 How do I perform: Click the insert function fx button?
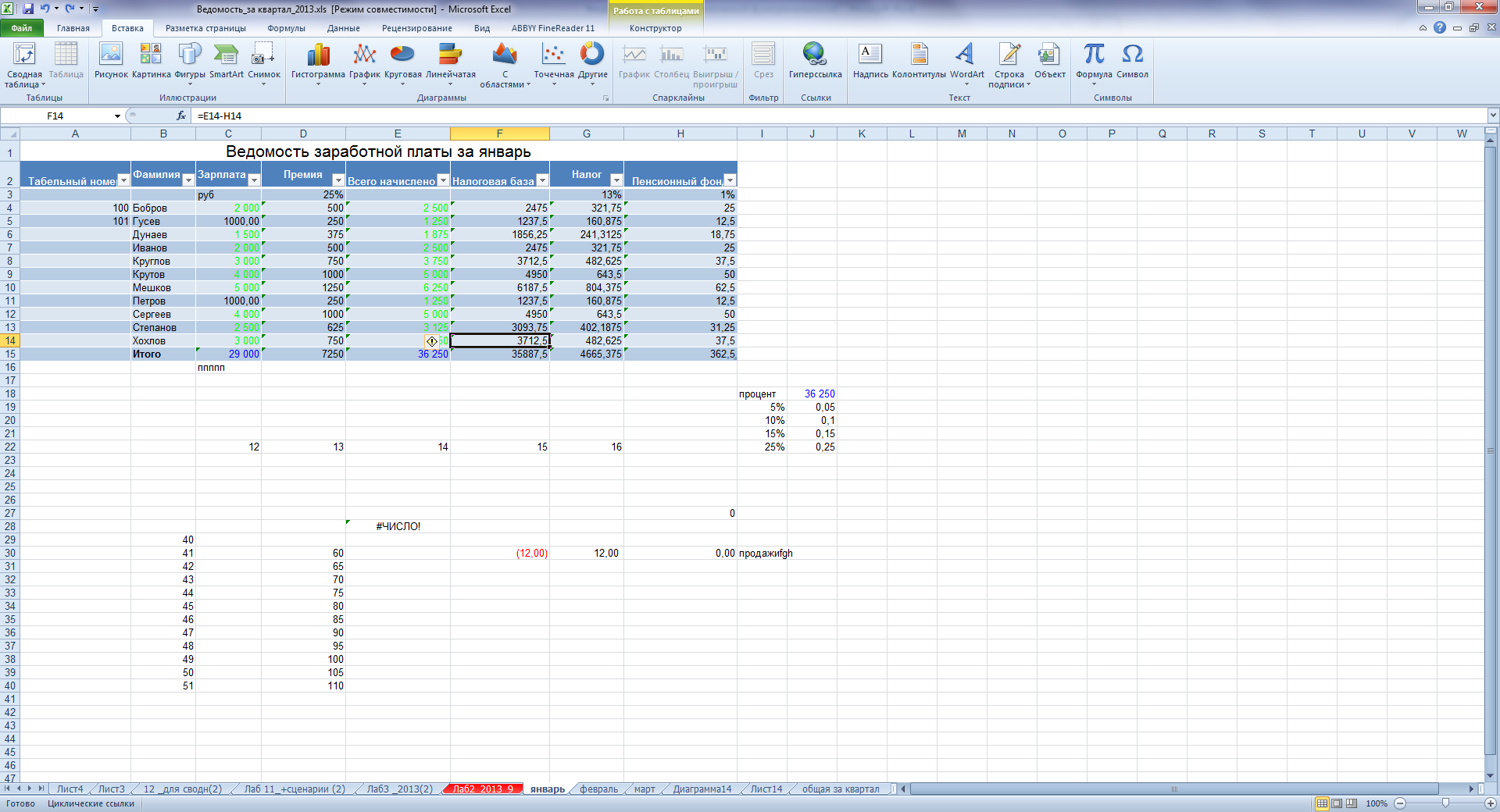[x=180, y=116]
